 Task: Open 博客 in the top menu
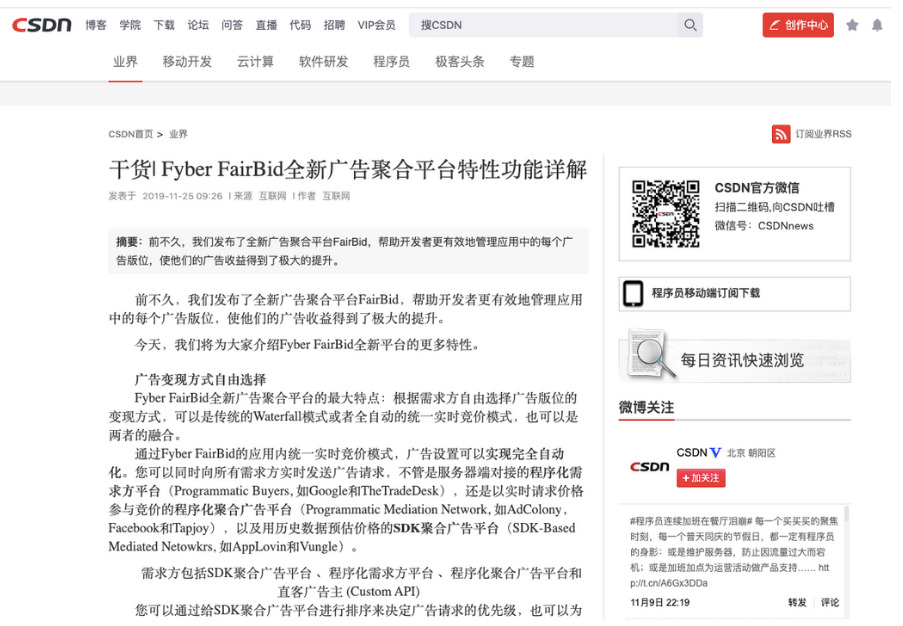[96, 25]
